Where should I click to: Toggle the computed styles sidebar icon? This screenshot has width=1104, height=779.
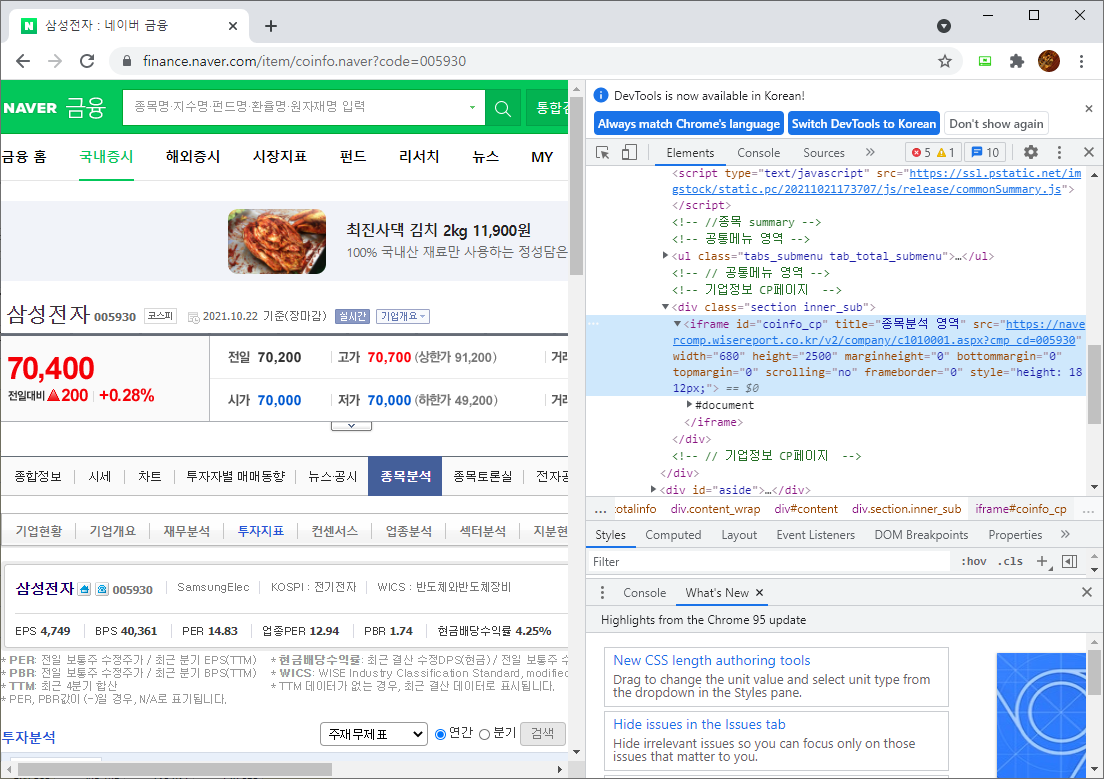(x=1070, y=561)
